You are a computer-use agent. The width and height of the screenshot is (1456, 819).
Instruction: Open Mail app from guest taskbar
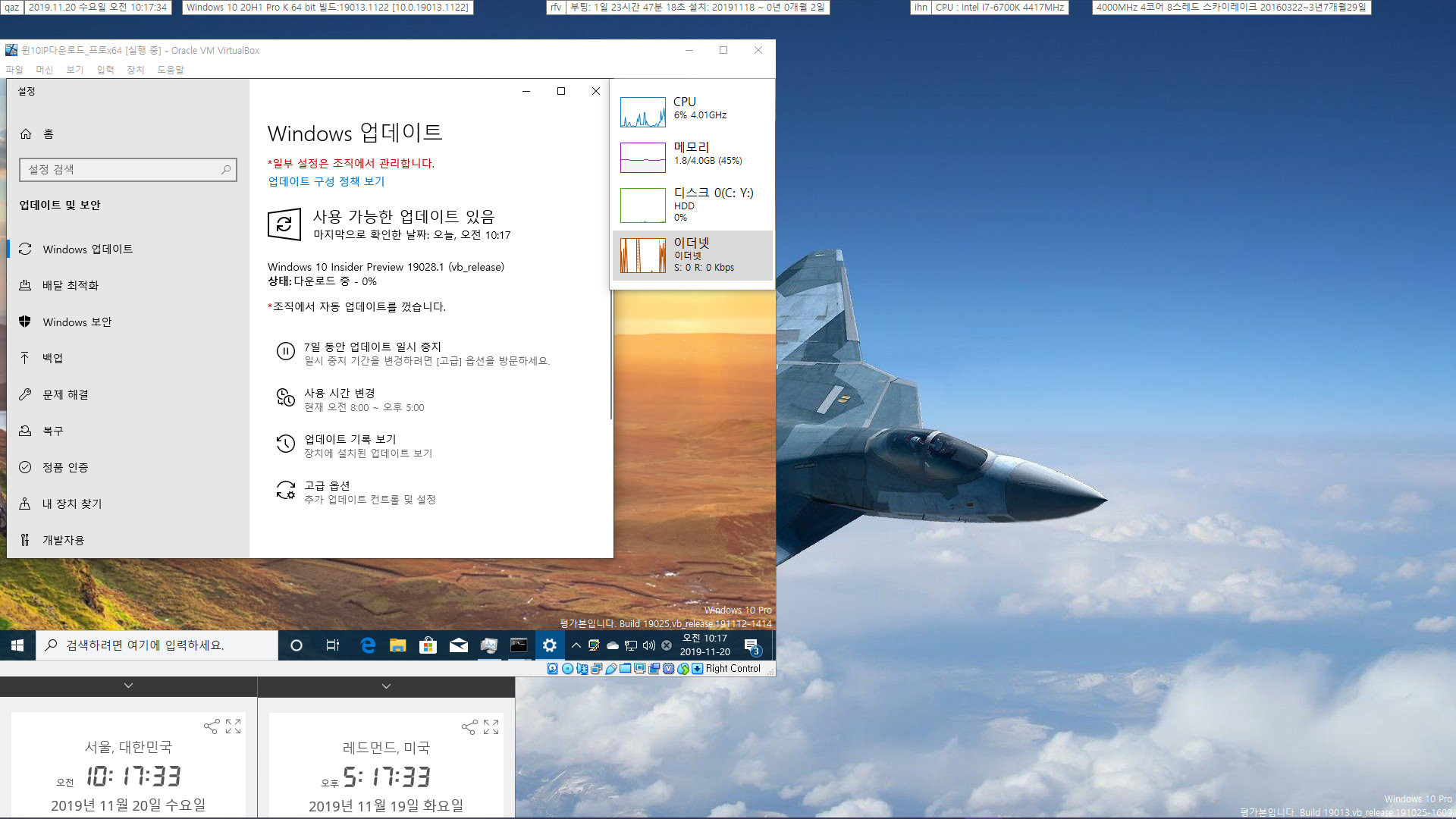pos(459,645)
